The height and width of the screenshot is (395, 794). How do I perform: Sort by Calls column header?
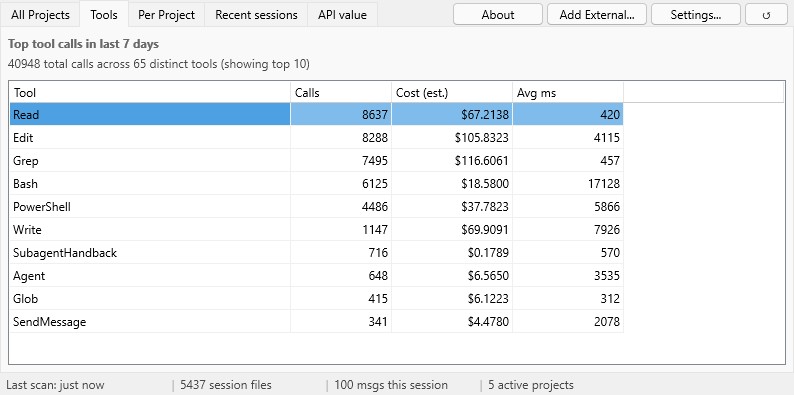point(341,93)
